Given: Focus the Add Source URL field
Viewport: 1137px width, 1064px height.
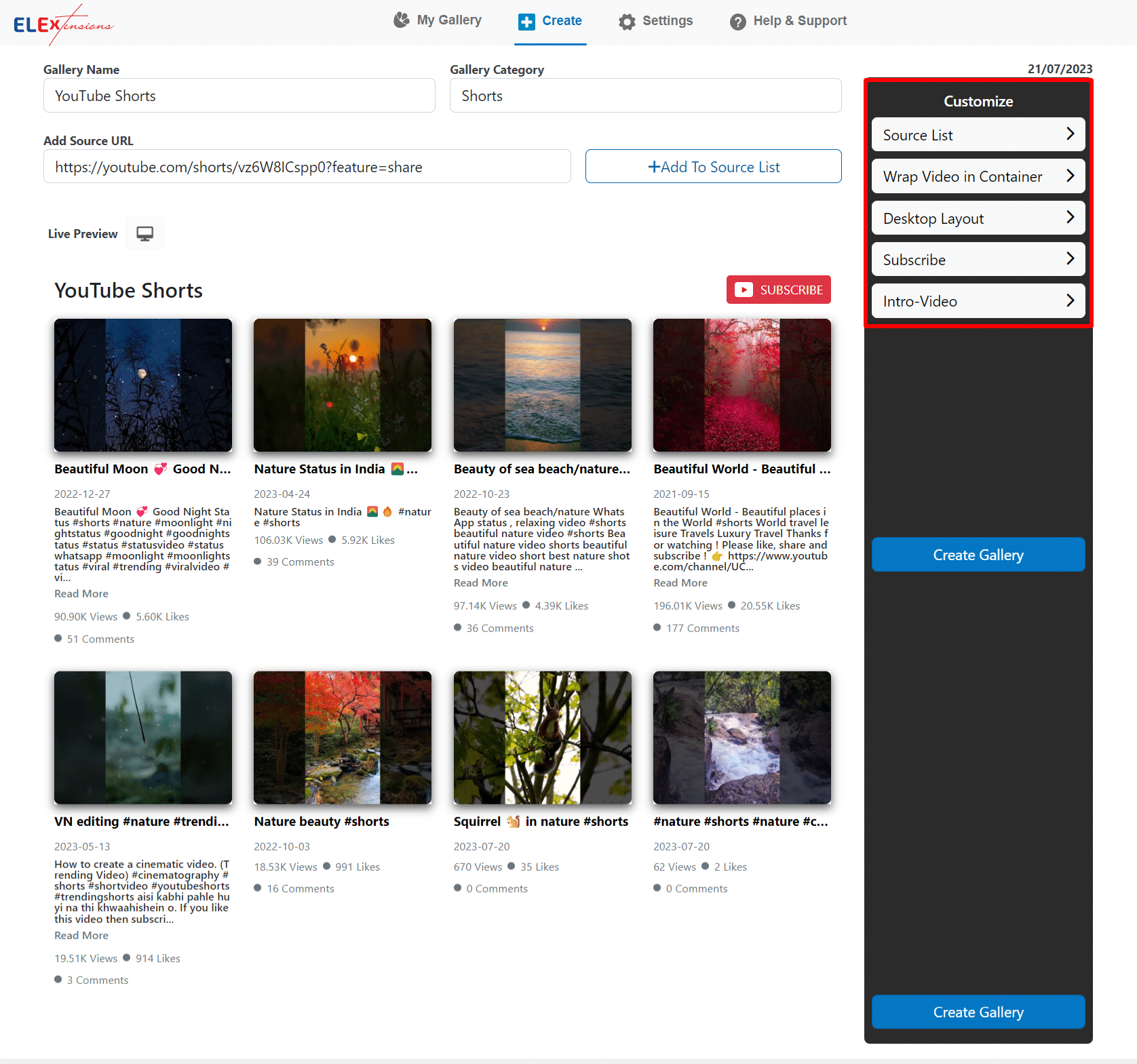Looking at the screenshot, I should point(307,167).
